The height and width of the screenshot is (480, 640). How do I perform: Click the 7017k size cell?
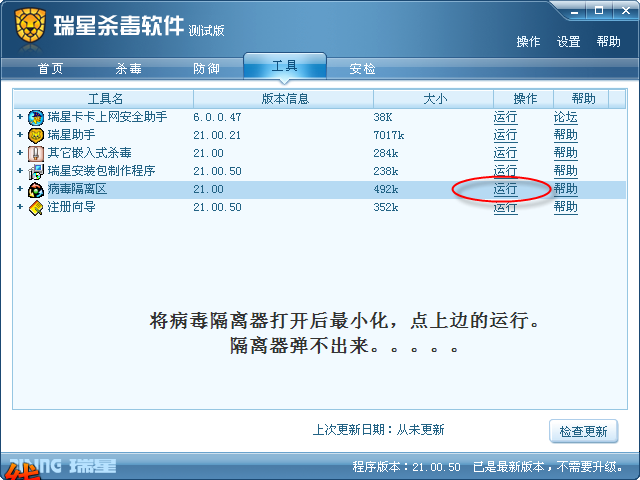(x=389, y=135)
